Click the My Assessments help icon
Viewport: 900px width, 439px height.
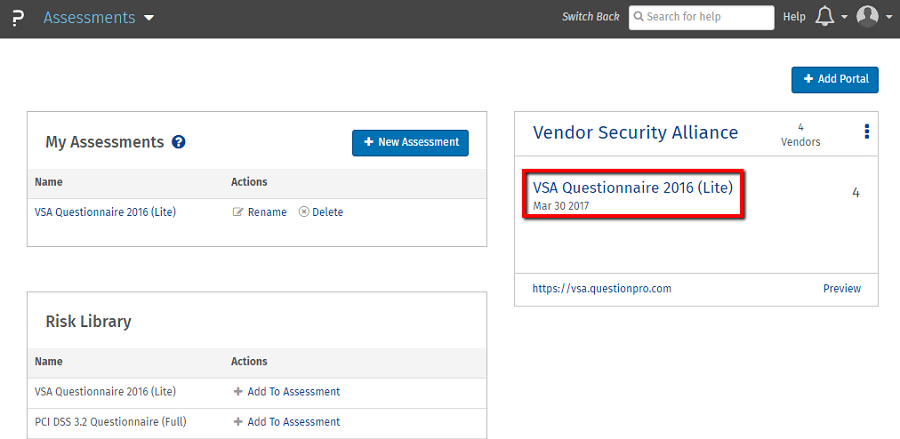tap(179, 142)
